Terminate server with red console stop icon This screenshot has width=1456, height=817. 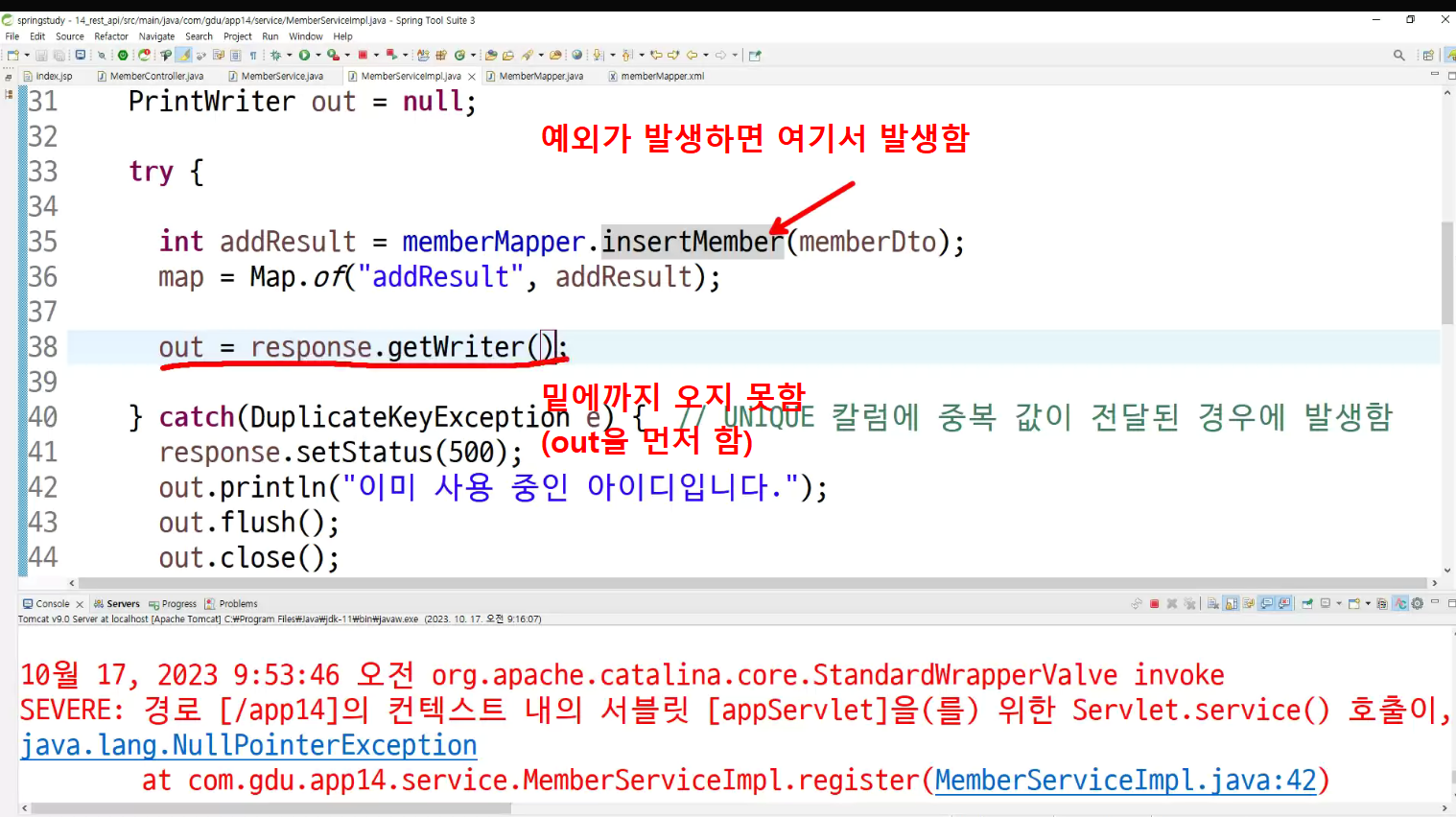pos(1154,604)
